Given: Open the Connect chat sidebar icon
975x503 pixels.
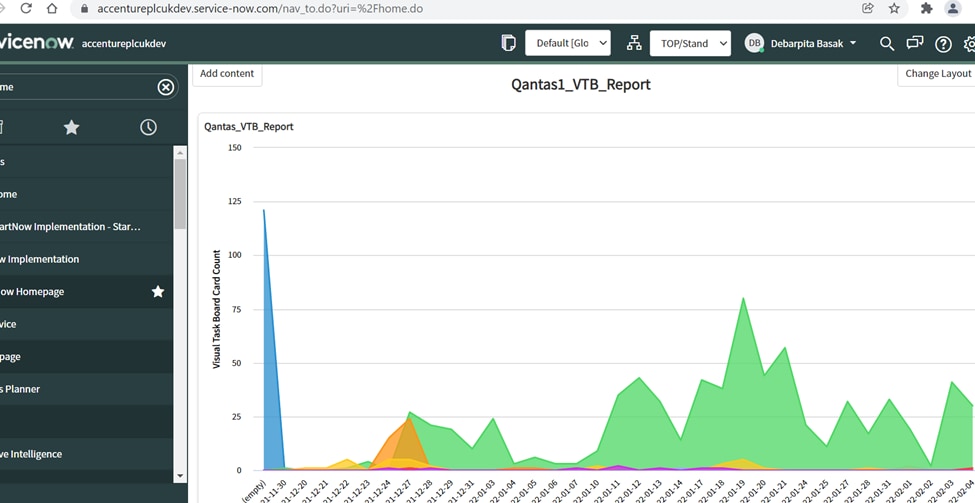Looking at the screenshot, I should [915, 43].
